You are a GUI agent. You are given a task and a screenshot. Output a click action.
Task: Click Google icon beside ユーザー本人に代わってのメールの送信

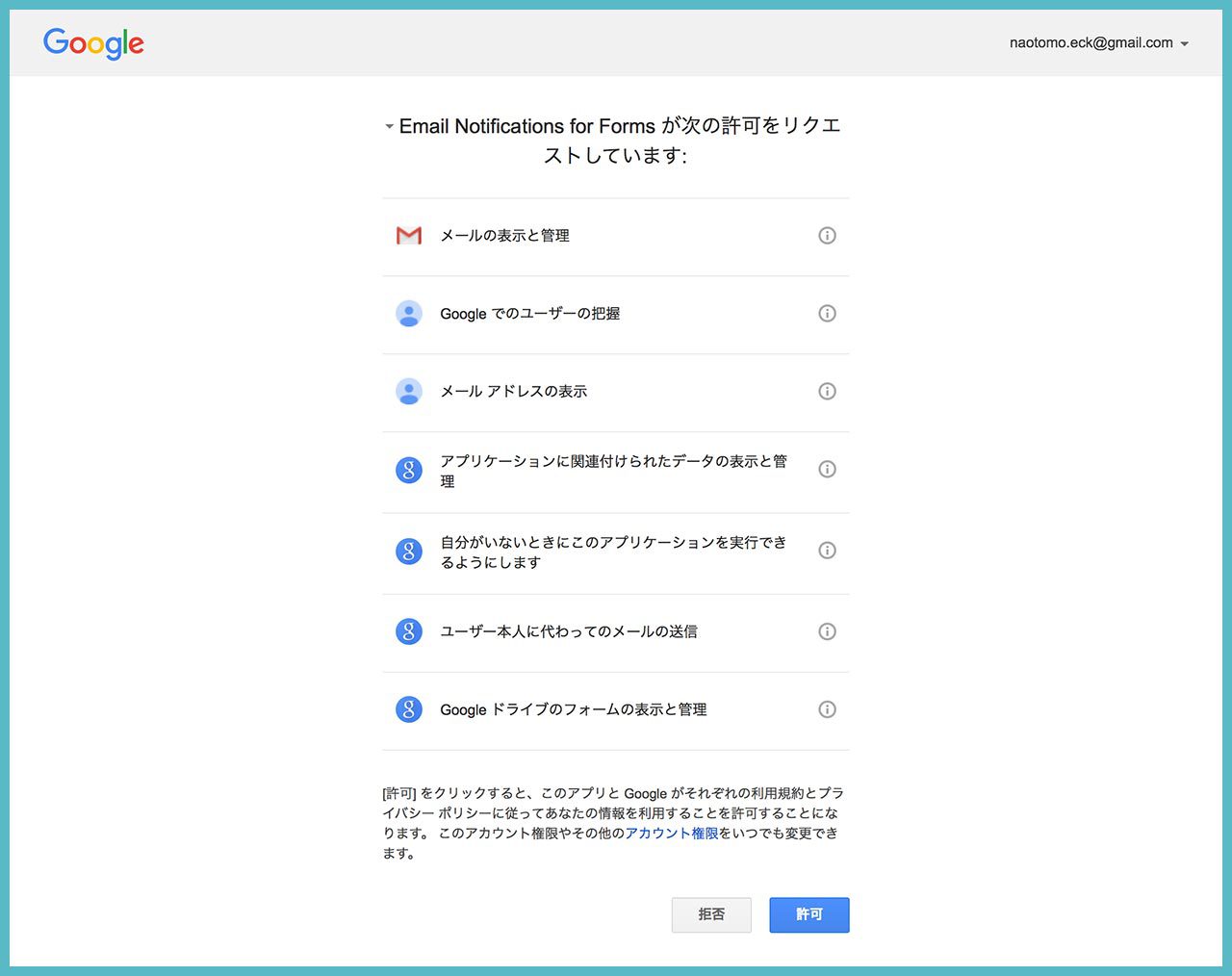tap(409, 631)
